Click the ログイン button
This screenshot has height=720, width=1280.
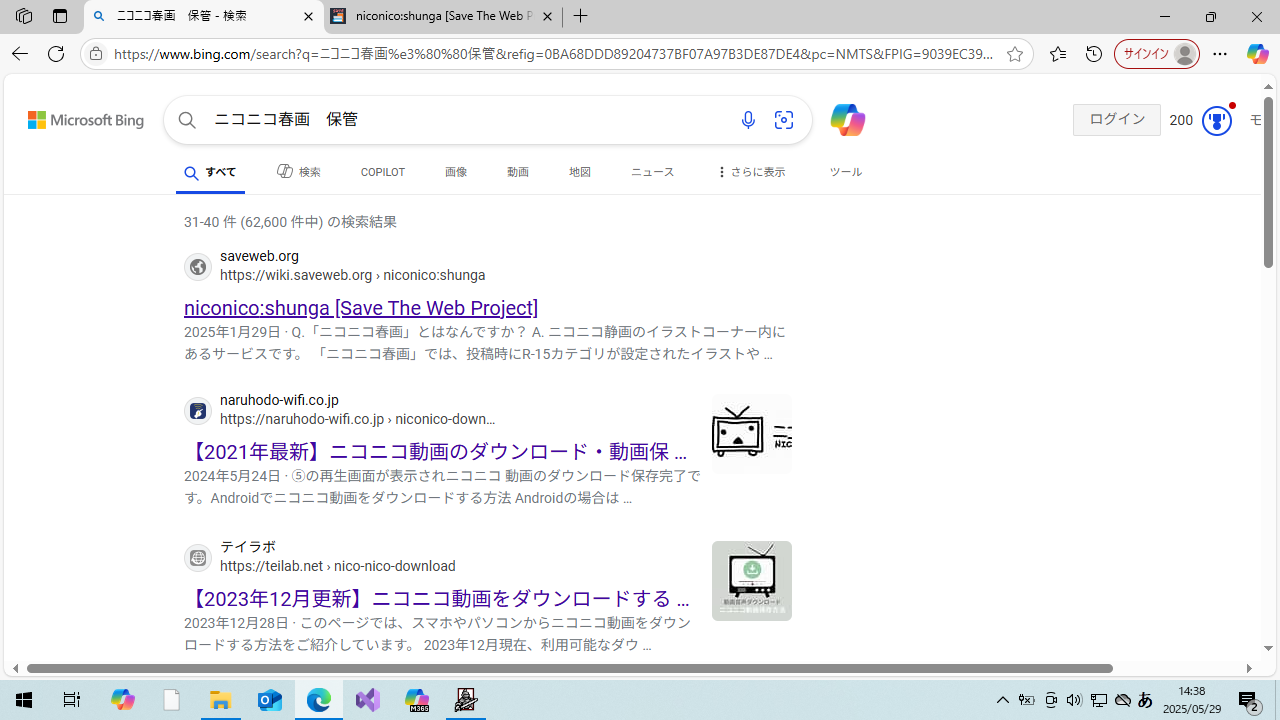(1116, 119)
